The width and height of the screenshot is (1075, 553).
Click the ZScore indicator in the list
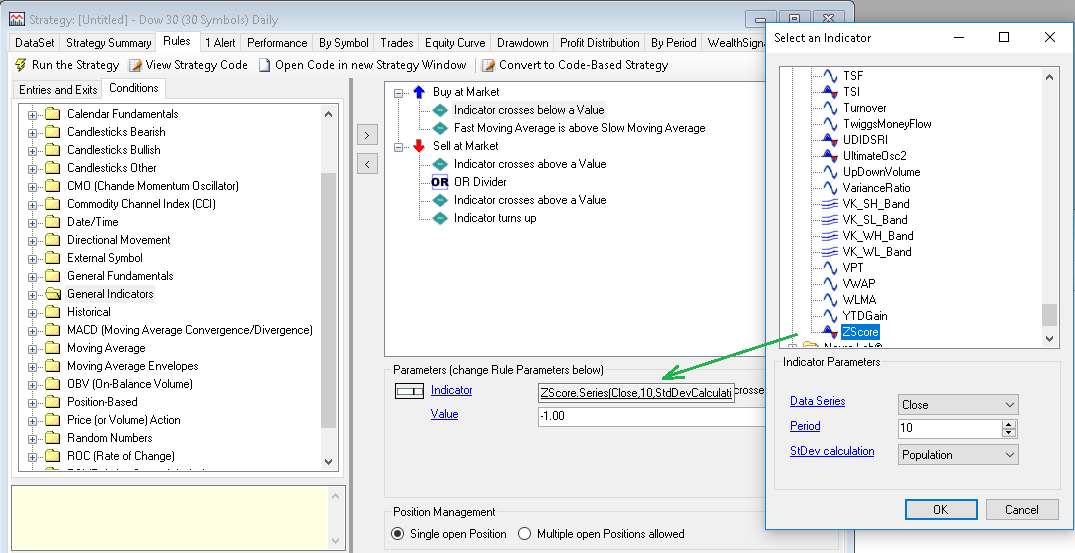coord(860,332)
